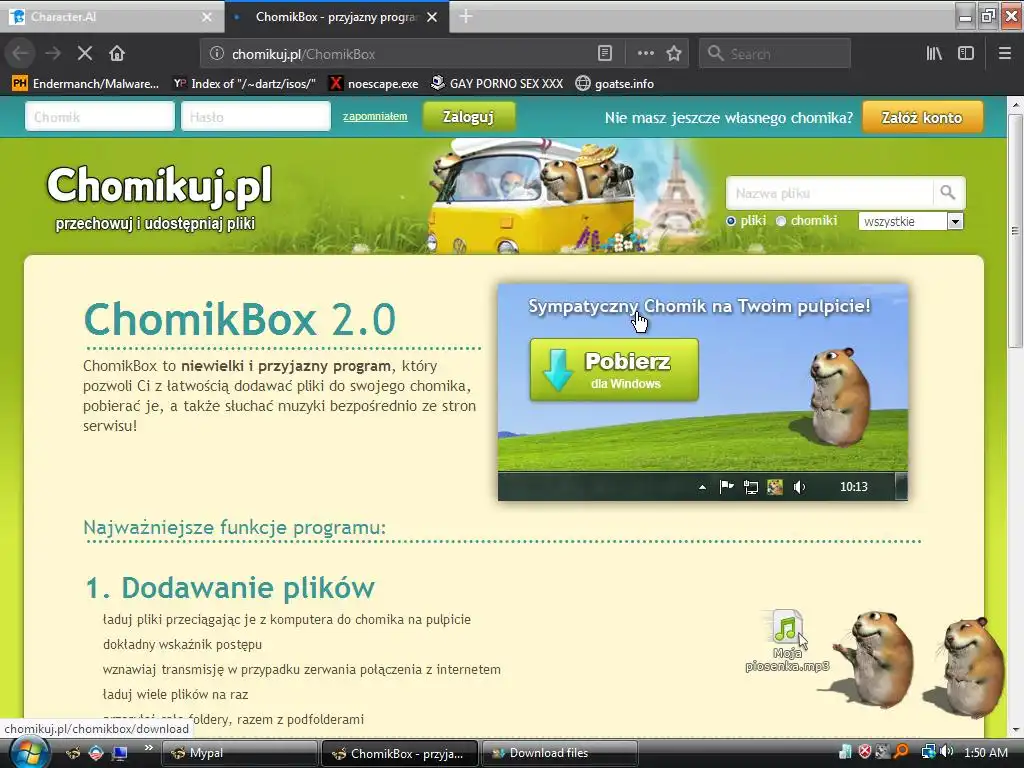This screenshot has height=768, width=1024.
Task: Click the address bar URL chomikuj.pl/ChomikBox
Action: [x=304, y=54]
